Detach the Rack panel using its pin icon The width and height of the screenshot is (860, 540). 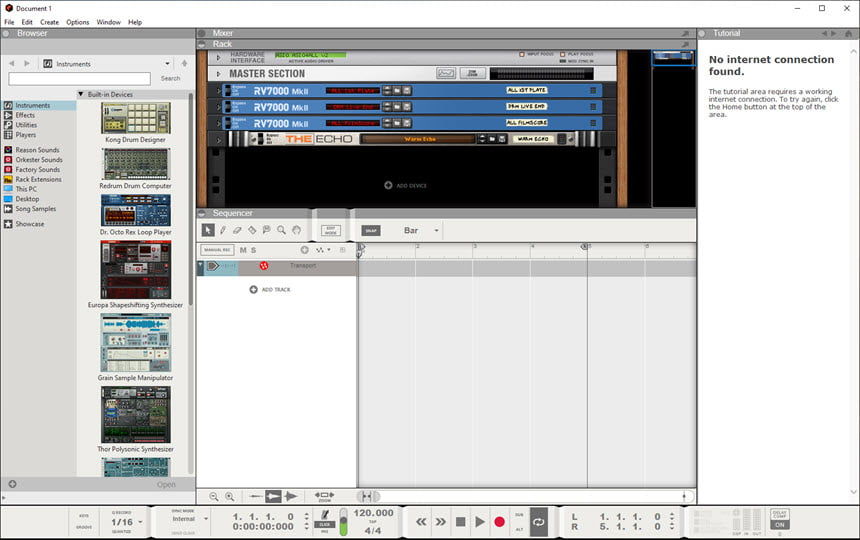(x=685, y=44)
